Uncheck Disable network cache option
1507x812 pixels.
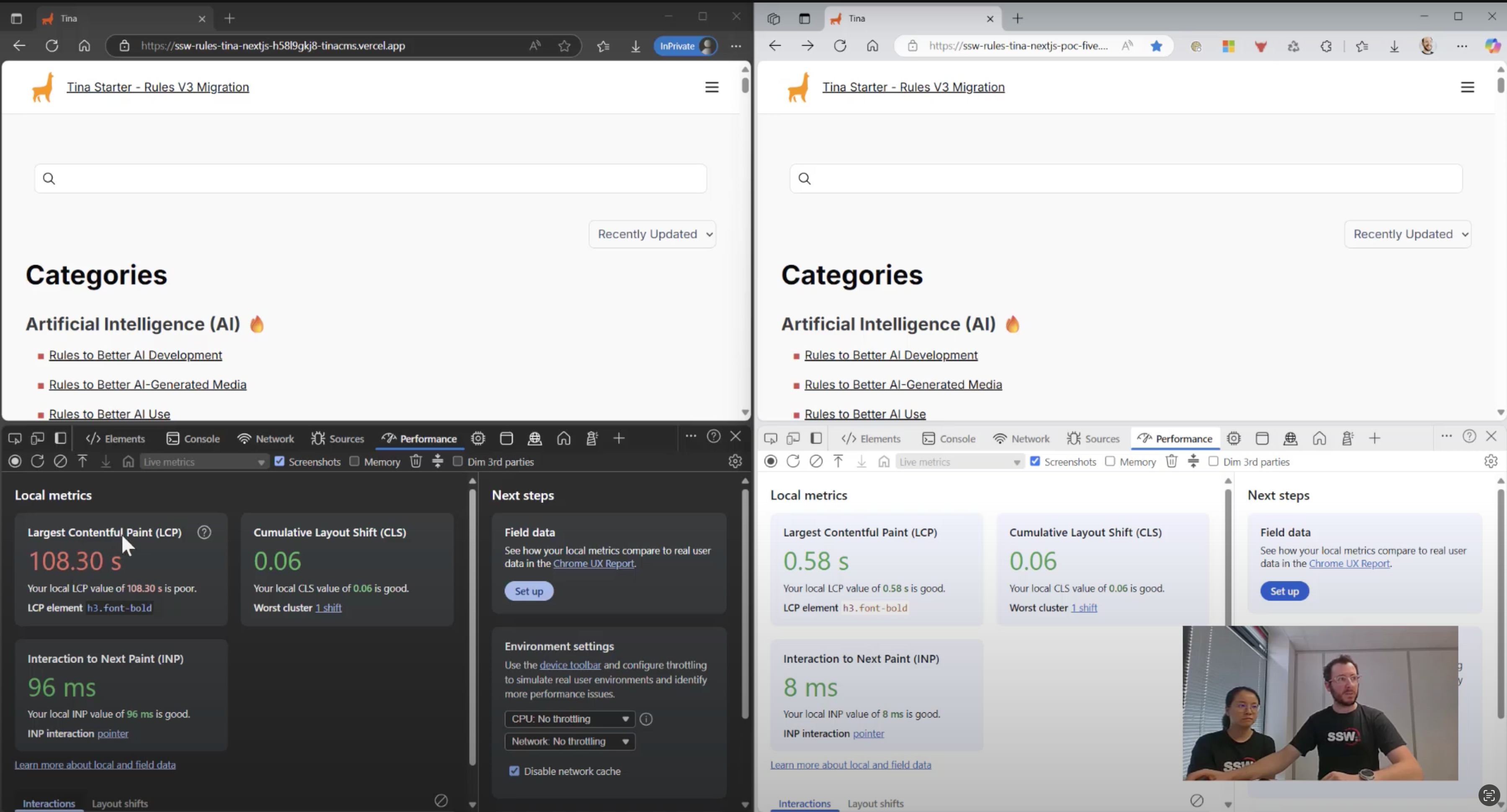[514, 771]
